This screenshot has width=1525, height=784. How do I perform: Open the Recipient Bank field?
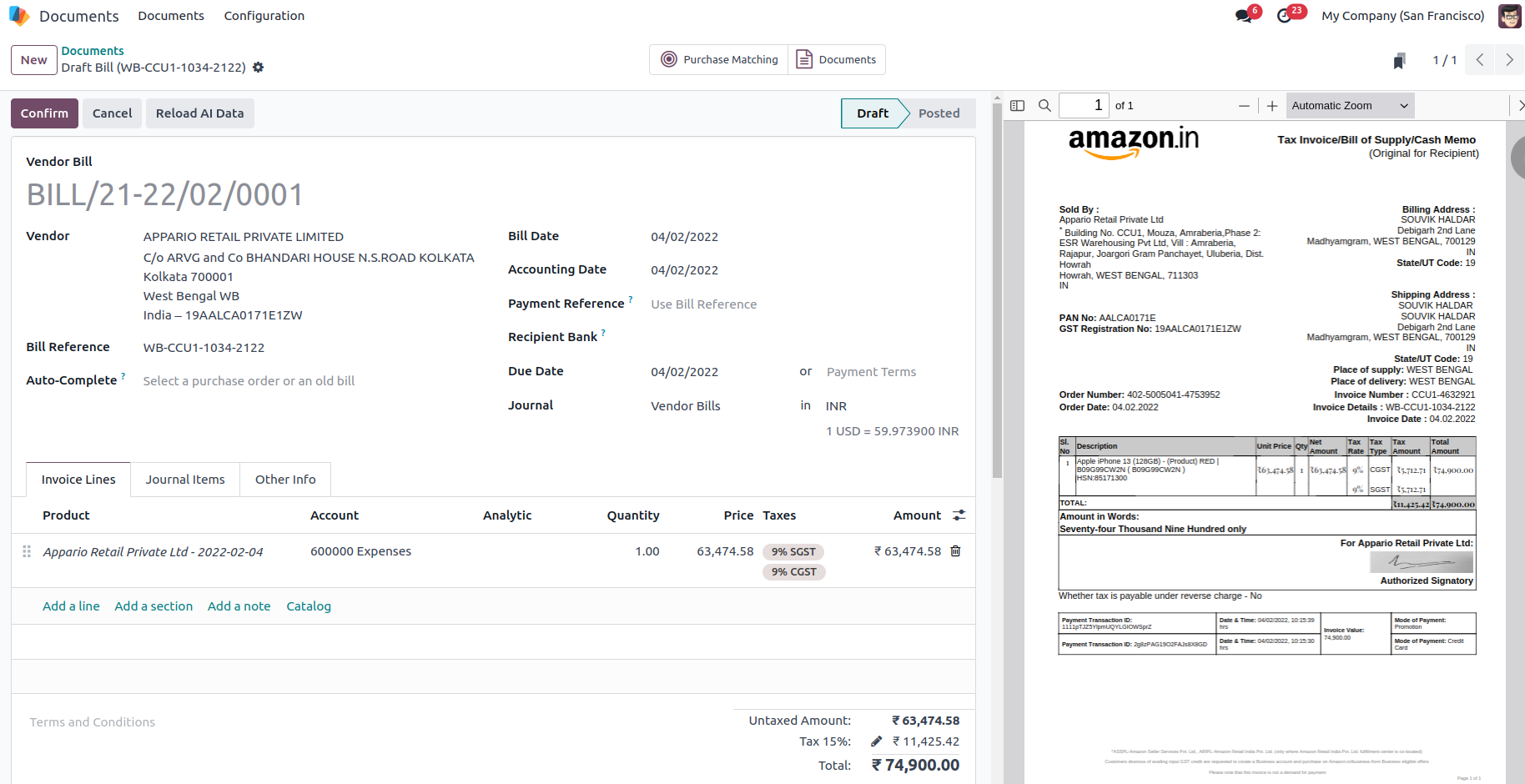(x=805, y=338)
